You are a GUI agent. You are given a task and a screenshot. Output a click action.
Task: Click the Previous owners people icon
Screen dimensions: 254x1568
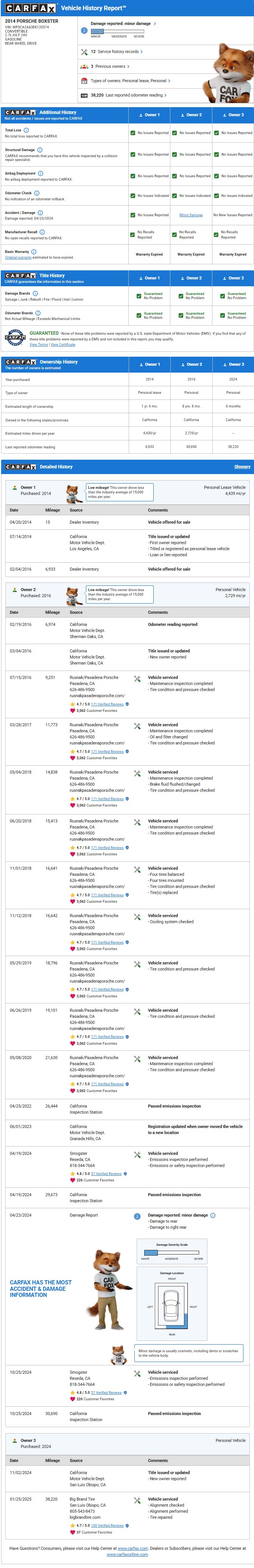84,66
